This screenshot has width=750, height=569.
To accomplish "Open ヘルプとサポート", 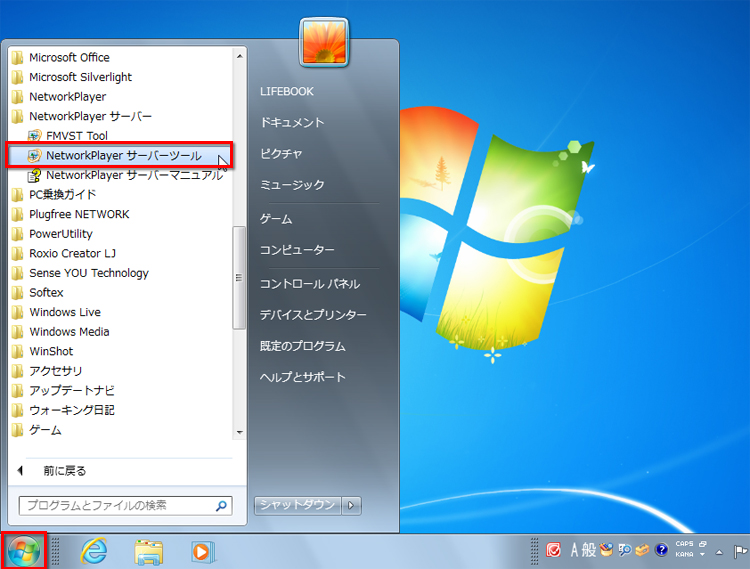I will point(303,377).
